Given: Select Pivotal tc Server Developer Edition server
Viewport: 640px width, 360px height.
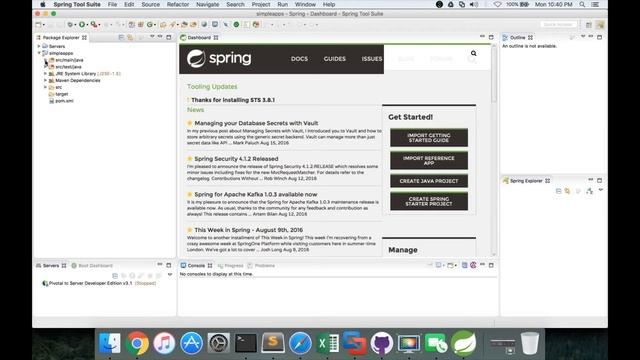Looking at the screenshot, I should (100, 283).
